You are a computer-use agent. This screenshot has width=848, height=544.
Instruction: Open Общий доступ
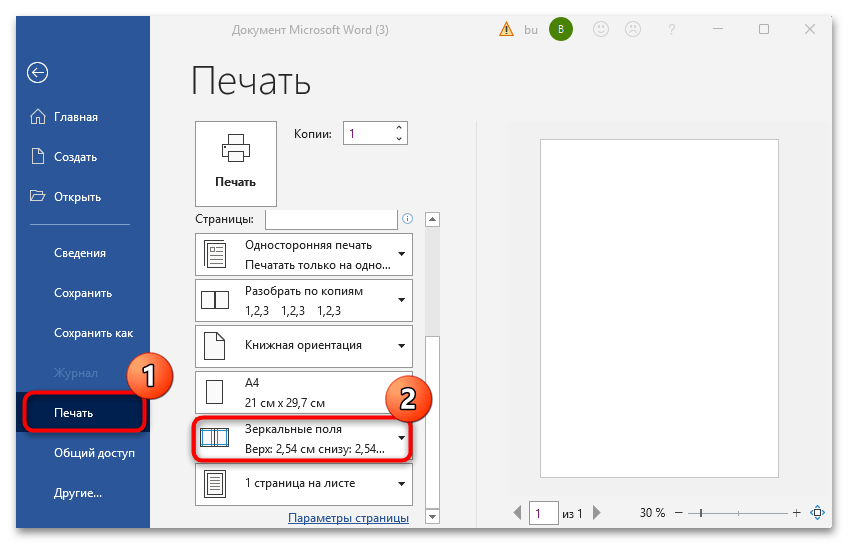[x=94, y=453]
